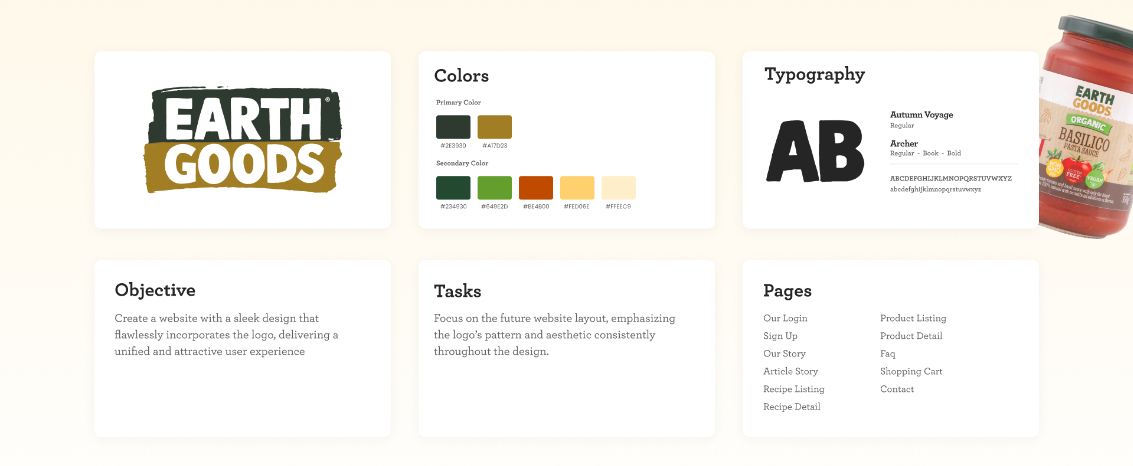Click the Autumn Voyage font name
This screenshot has width=1133, height=466.
click(x=921, y=115)
